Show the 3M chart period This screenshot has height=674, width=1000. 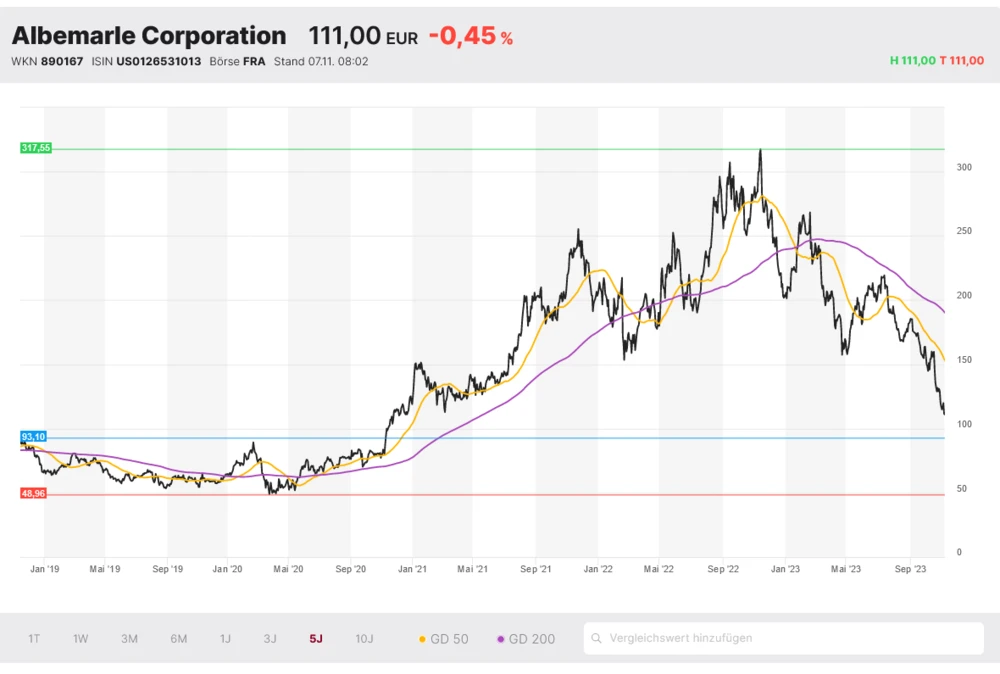[129, 639]
